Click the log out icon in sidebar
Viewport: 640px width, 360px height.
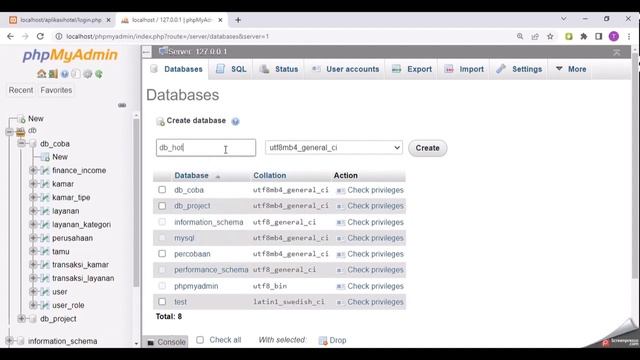pos(53,74)
